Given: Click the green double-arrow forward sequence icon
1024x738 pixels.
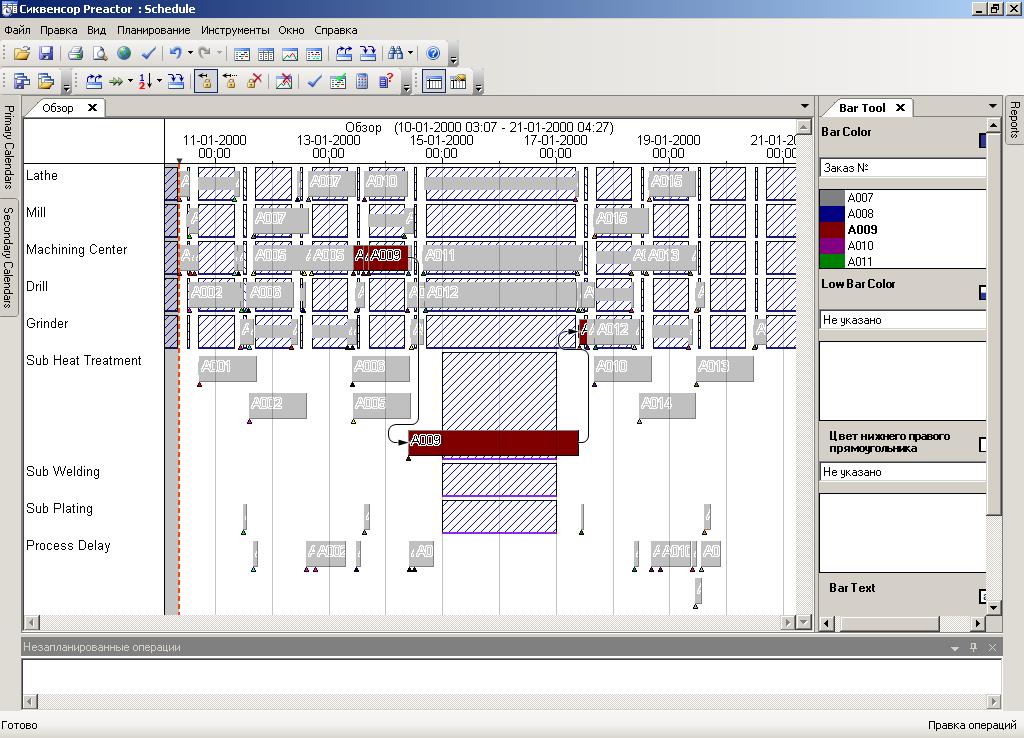Looking at the screenshot, I should (116, 82).
